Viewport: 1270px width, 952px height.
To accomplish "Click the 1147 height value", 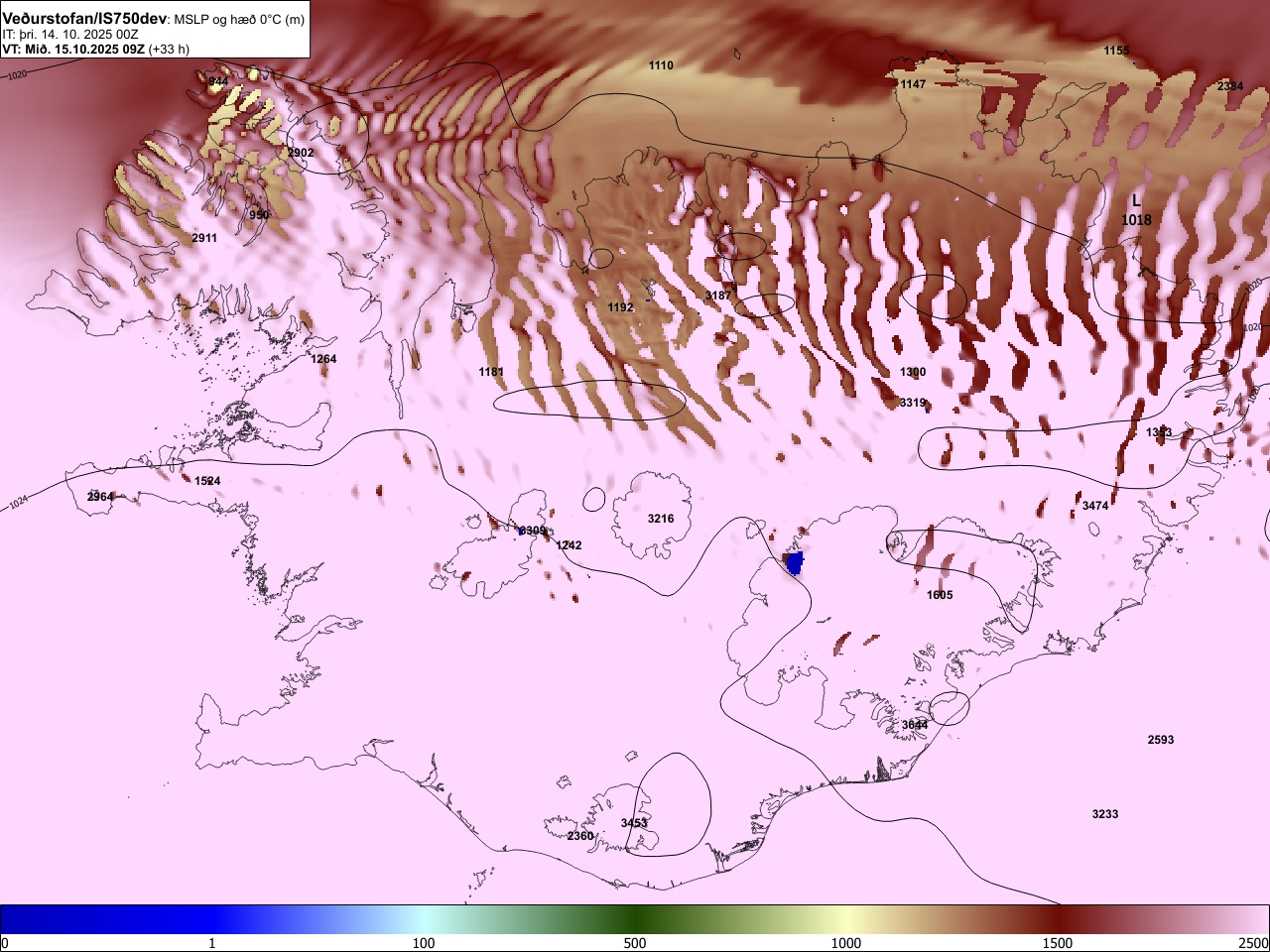I will click(913, 84).
